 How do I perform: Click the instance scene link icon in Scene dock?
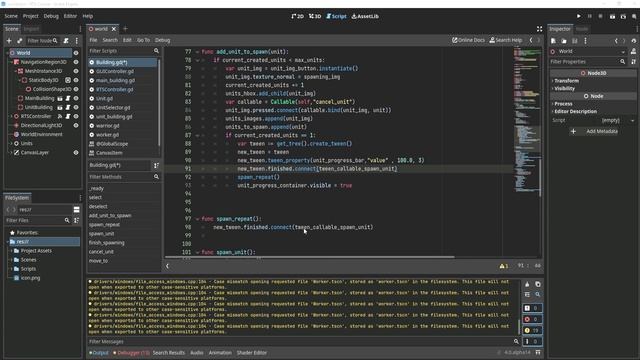[19, 41]
